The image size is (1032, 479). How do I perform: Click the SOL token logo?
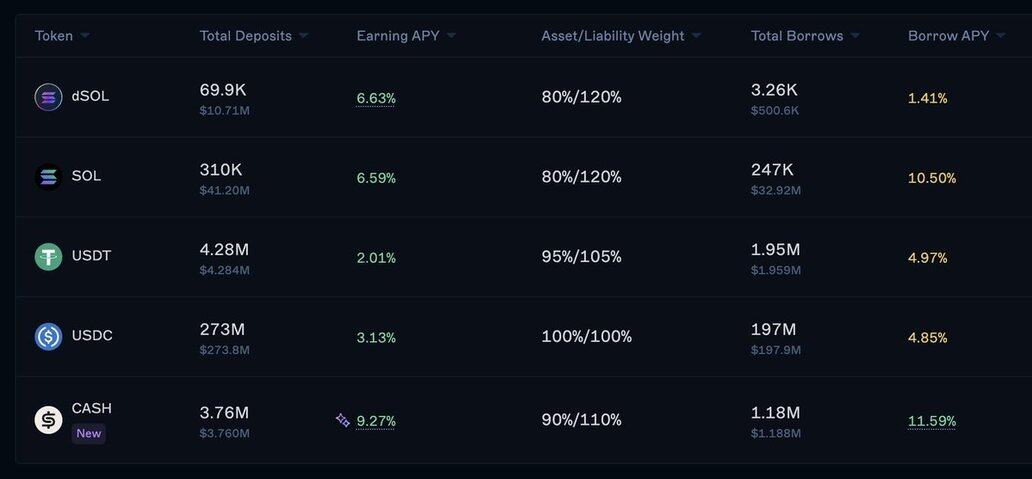coord(48,177)
